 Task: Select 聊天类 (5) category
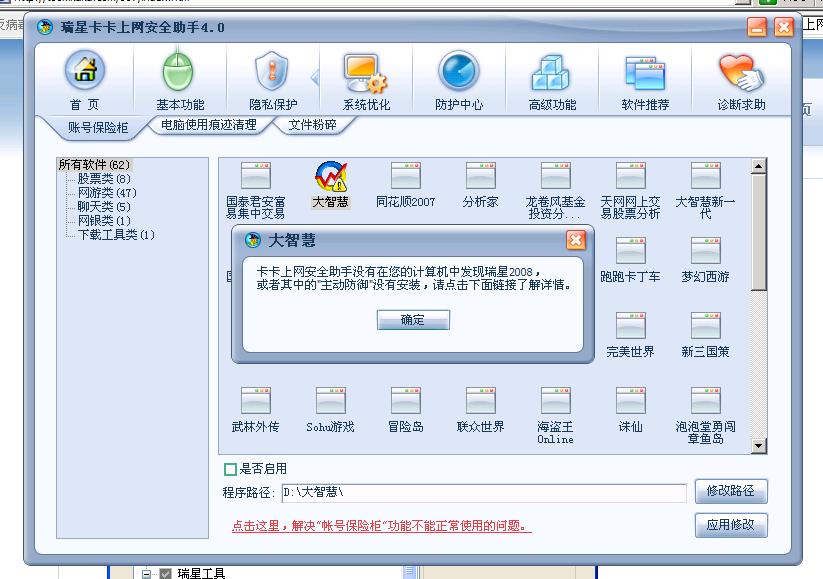coord(104,206)
